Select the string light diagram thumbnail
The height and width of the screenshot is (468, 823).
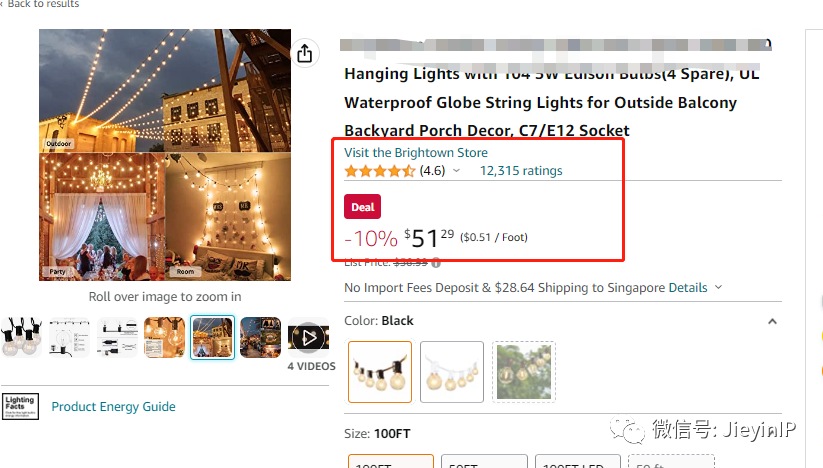click(x=69, y=338)
